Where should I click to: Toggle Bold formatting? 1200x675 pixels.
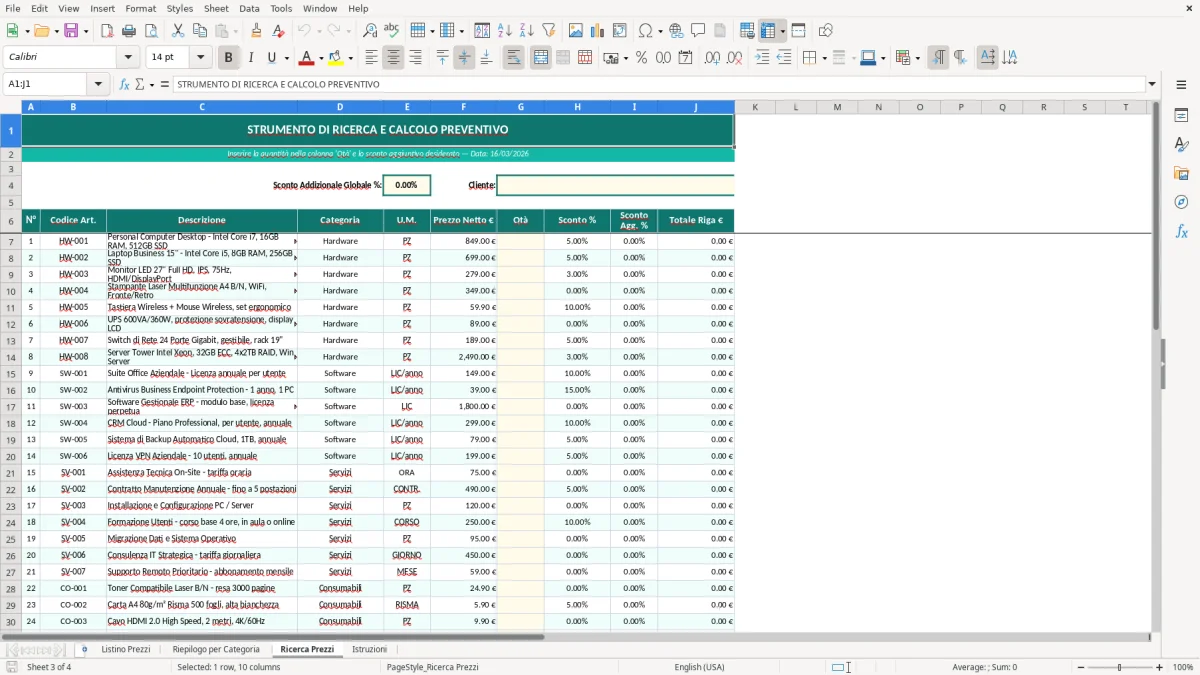click(x=229, y=58)
